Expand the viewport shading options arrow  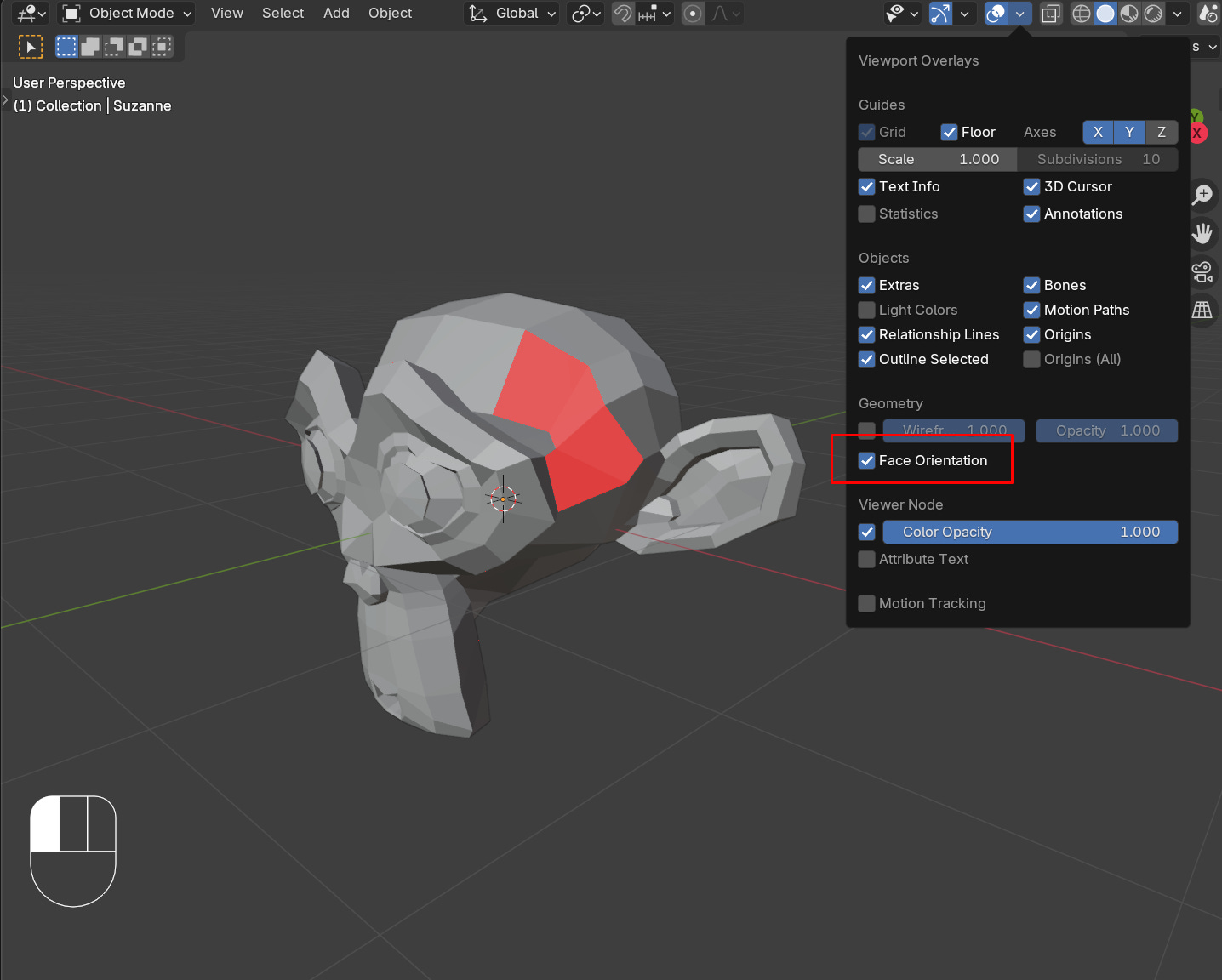[x=1177, y=14]
